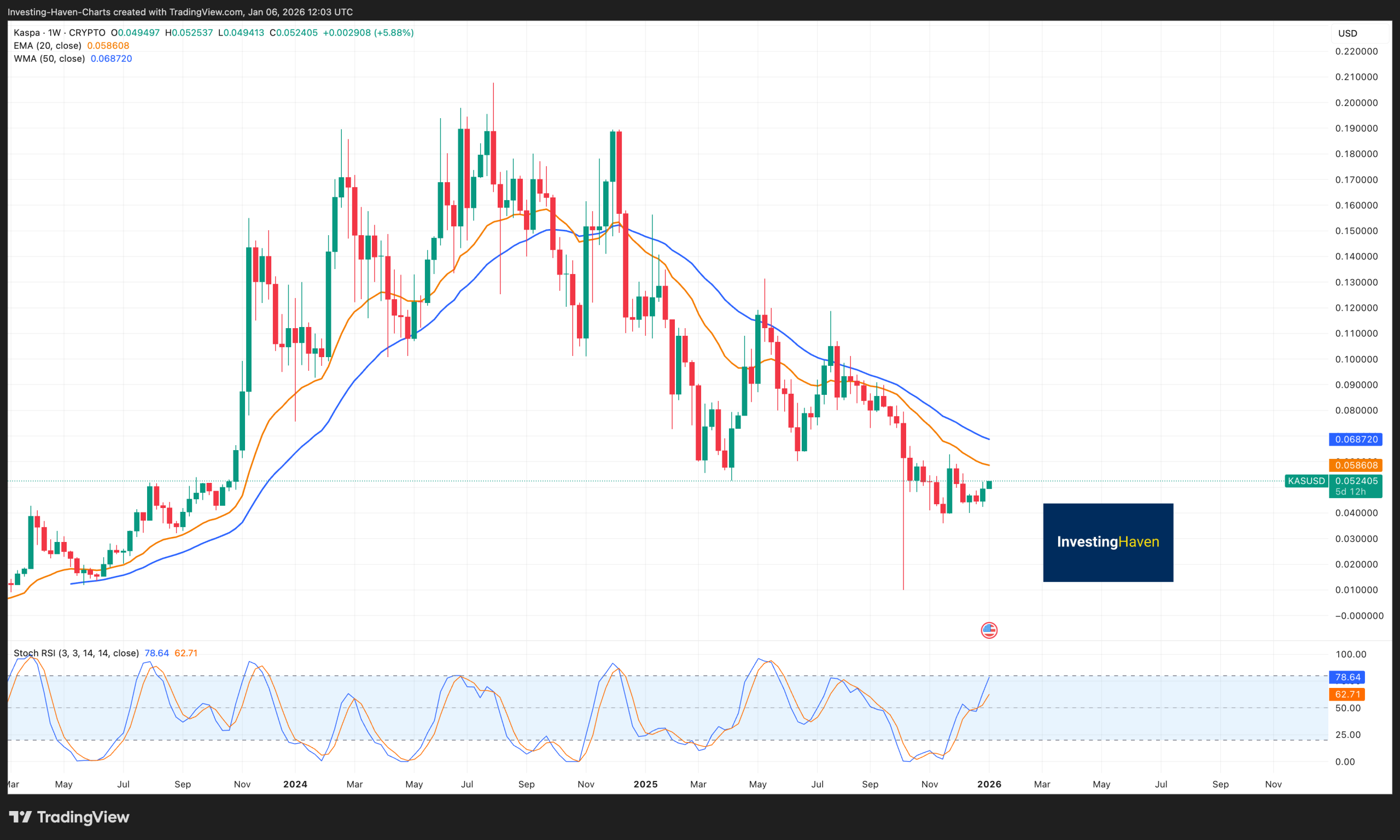Click the orange 0.058608 EMA price tag

tap(1355, 465)
